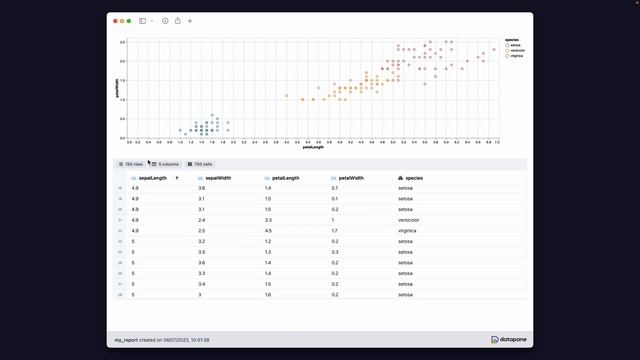Click rightmost scatter point near 7.0
This screenshot has width=640, height=360.
[494, 49]
